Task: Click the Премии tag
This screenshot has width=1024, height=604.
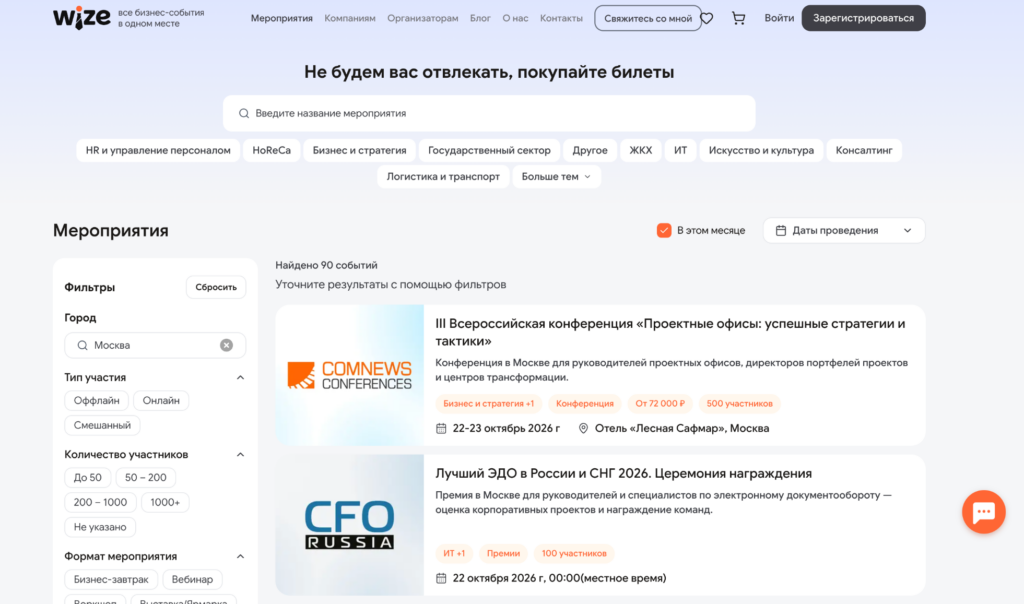Action: (504, 554)
